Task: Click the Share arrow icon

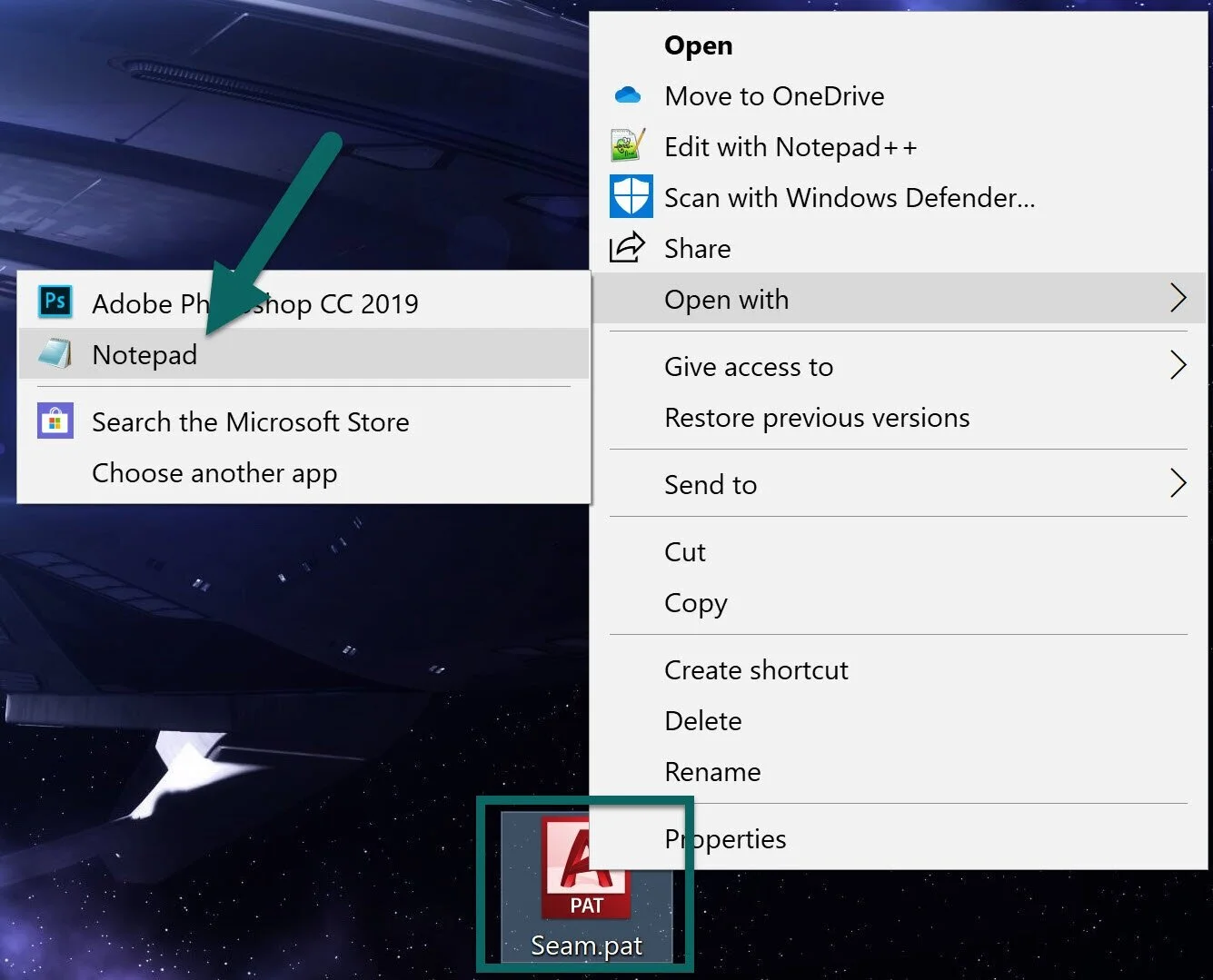Action: [x=627, y=247]
